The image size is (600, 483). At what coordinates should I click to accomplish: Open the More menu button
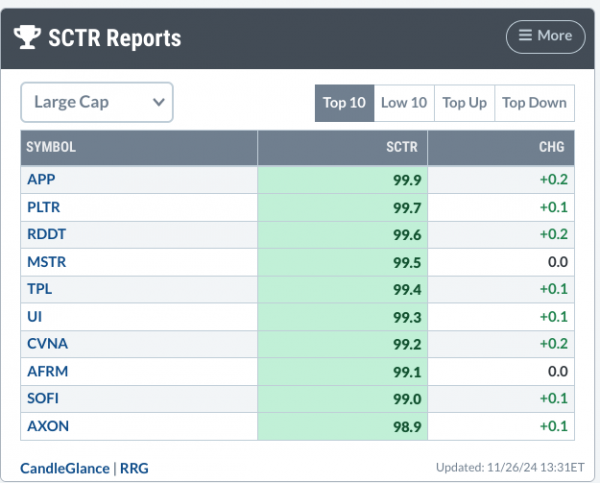click(x=545, y=37)
